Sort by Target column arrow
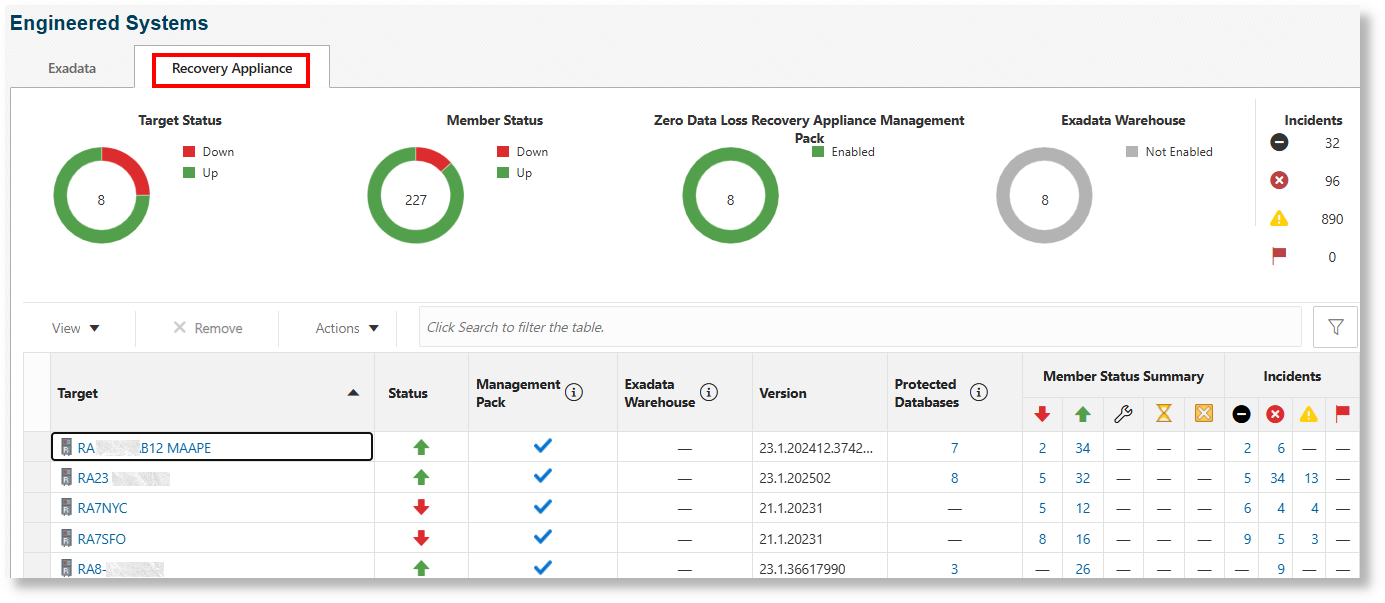The image size is (1385, 603). (353, 393)
